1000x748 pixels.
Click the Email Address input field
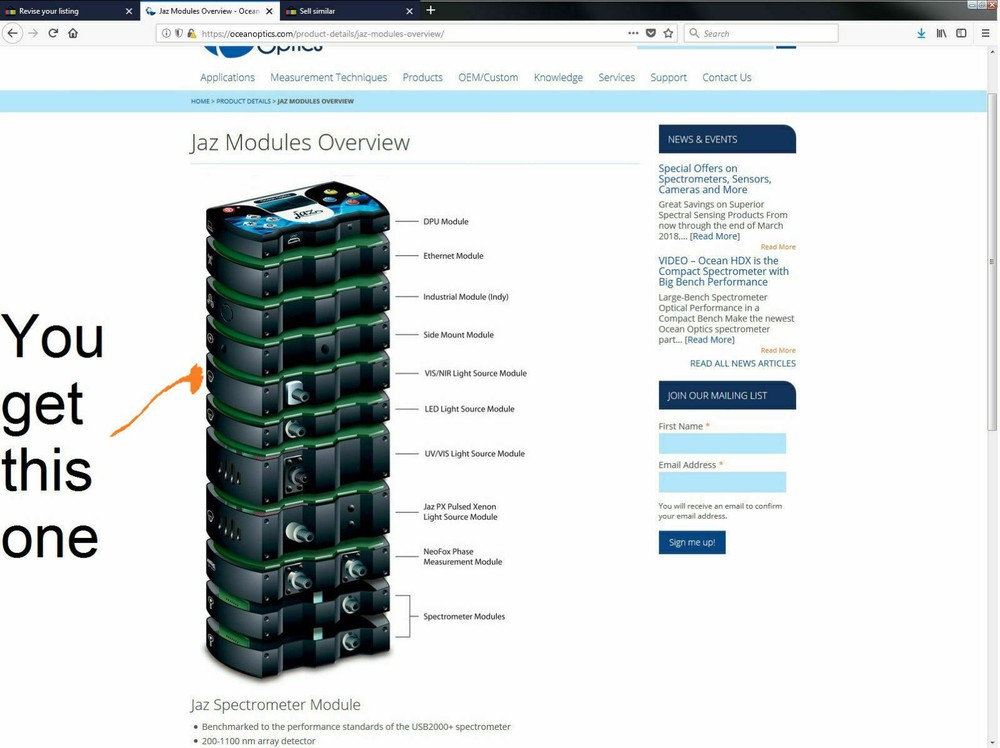[722, 481]
